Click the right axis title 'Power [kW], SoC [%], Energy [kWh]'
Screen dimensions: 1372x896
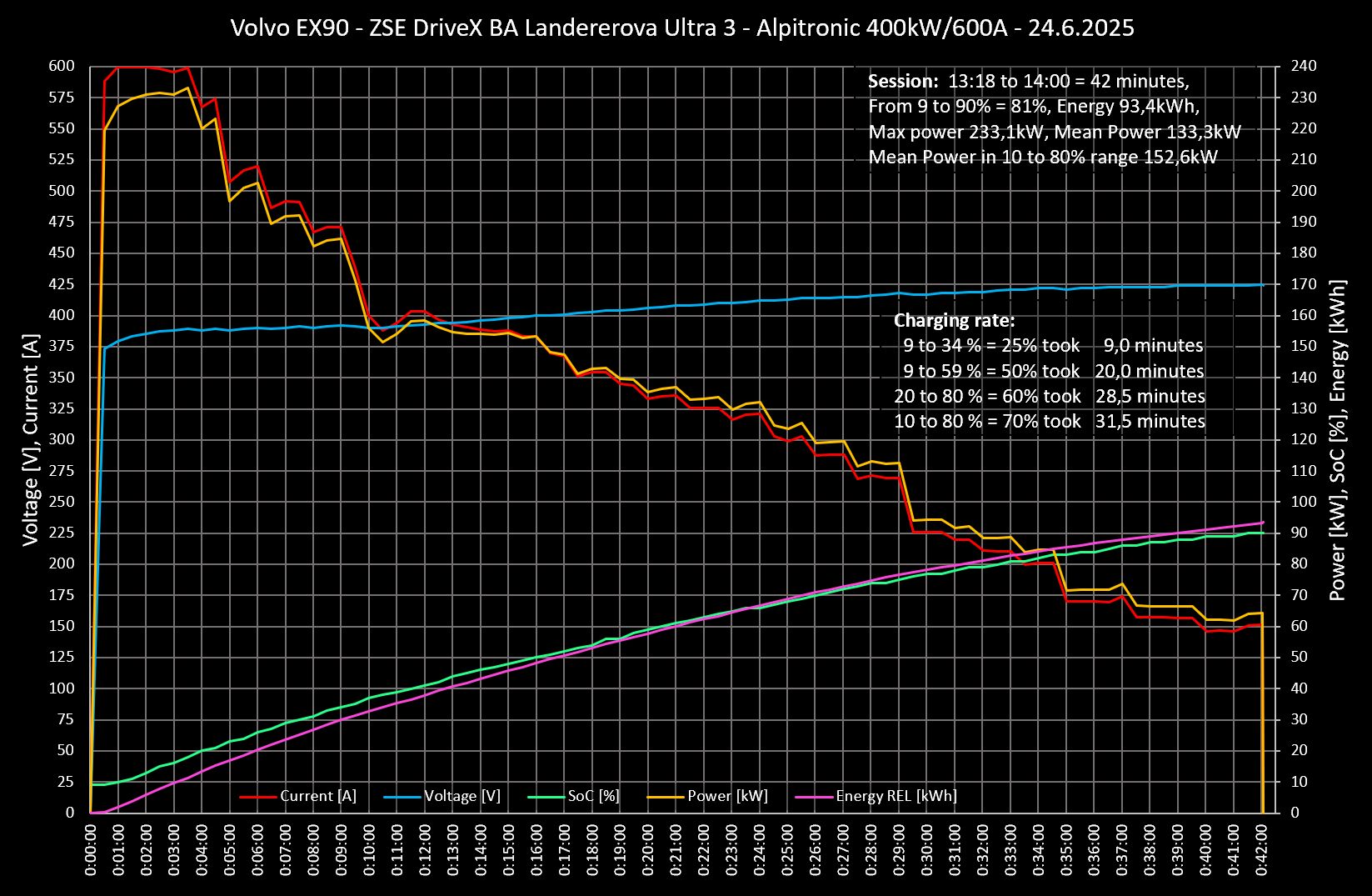pyautogui.click(x=1338, y=439)
